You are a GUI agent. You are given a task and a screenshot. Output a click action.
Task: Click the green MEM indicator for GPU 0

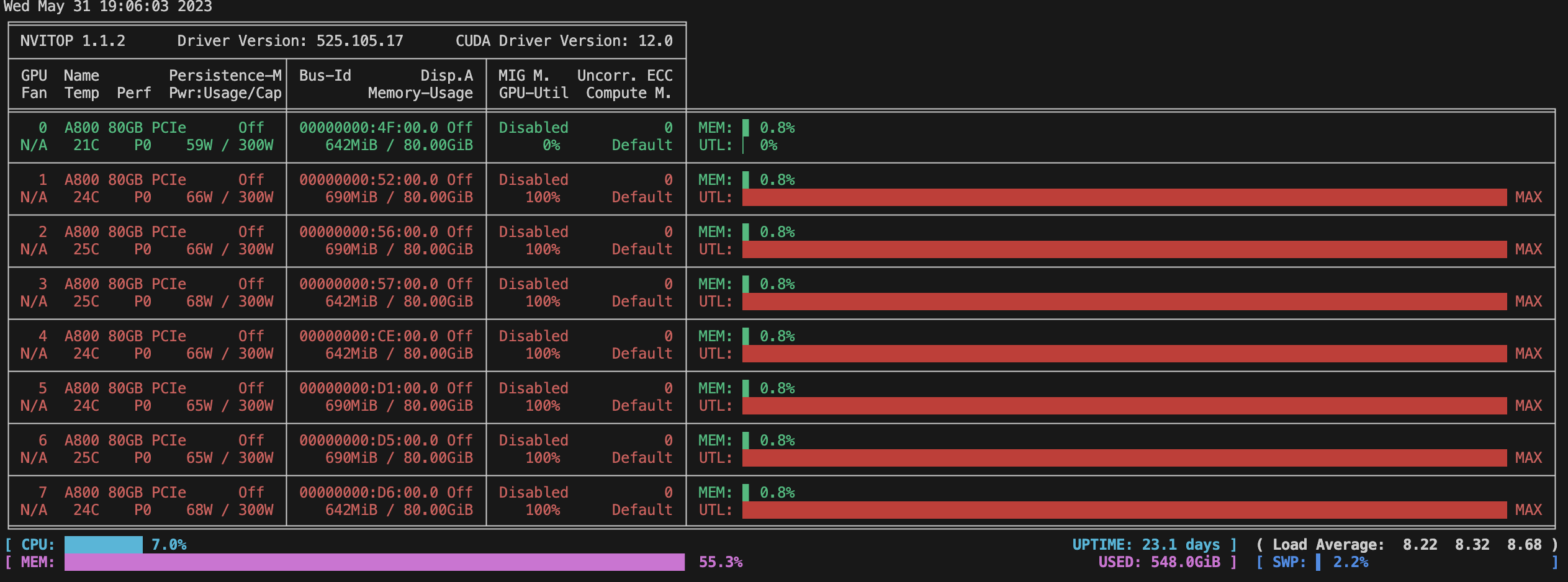coord(746,128)
